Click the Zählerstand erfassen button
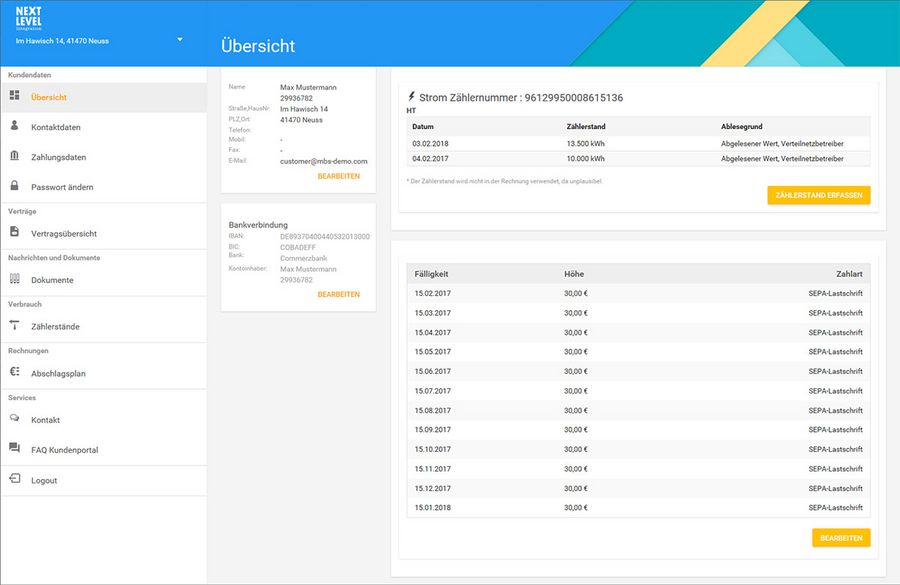This screenshot has height=585, width=900. [x=818, y=195]
